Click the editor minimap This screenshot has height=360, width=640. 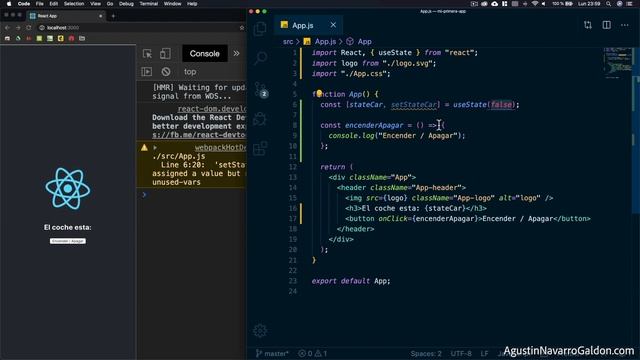click(618, 63)
